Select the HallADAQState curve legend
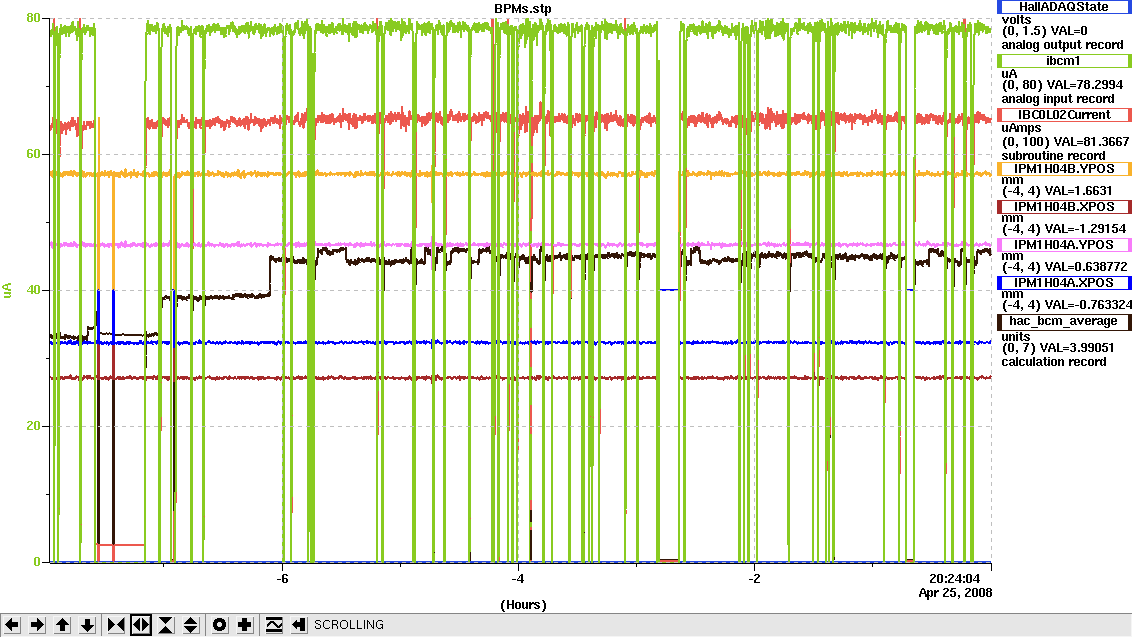 [1064, 6]
